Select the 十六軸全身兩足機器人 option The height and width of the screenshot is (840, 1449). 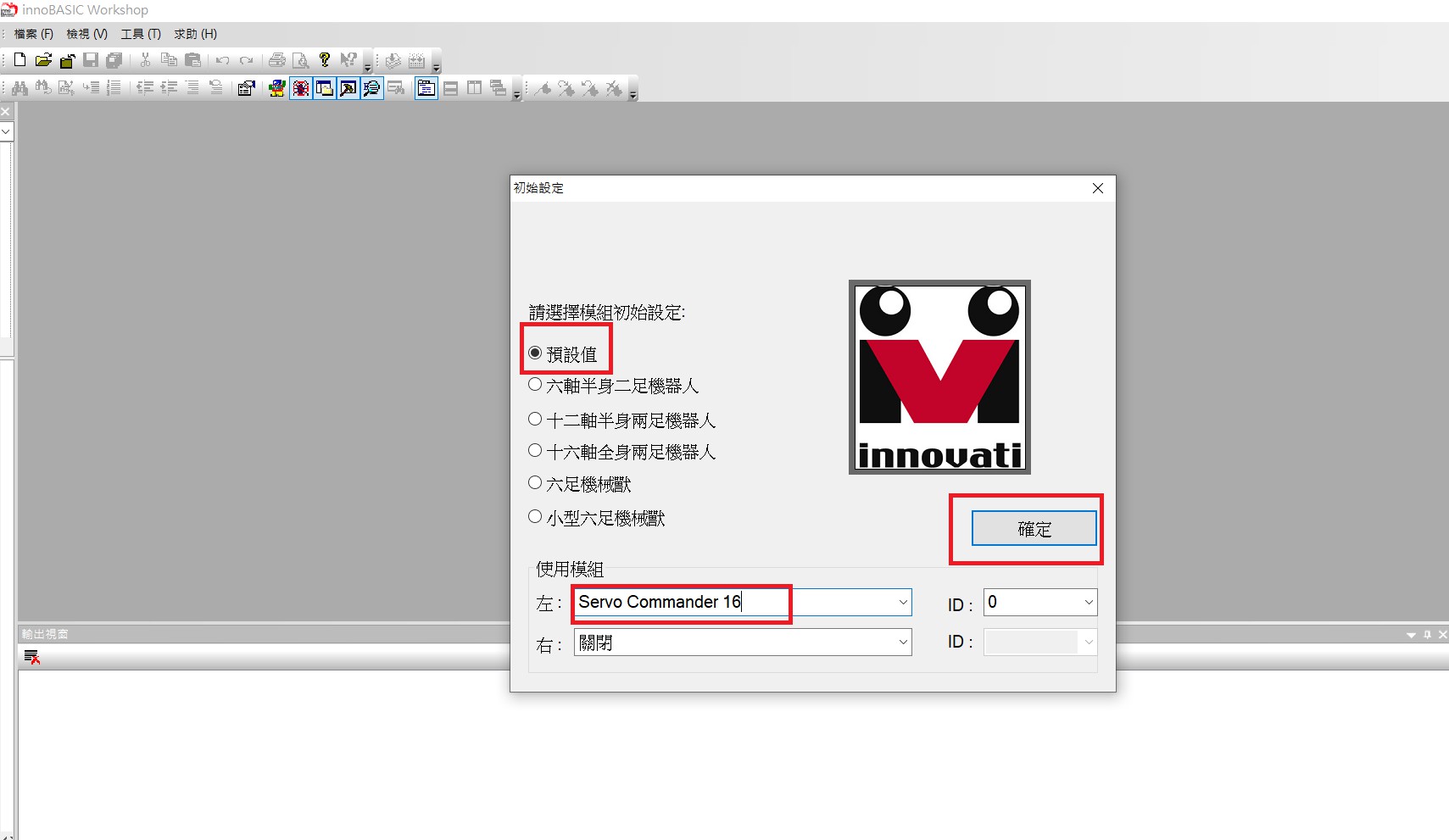622,452
